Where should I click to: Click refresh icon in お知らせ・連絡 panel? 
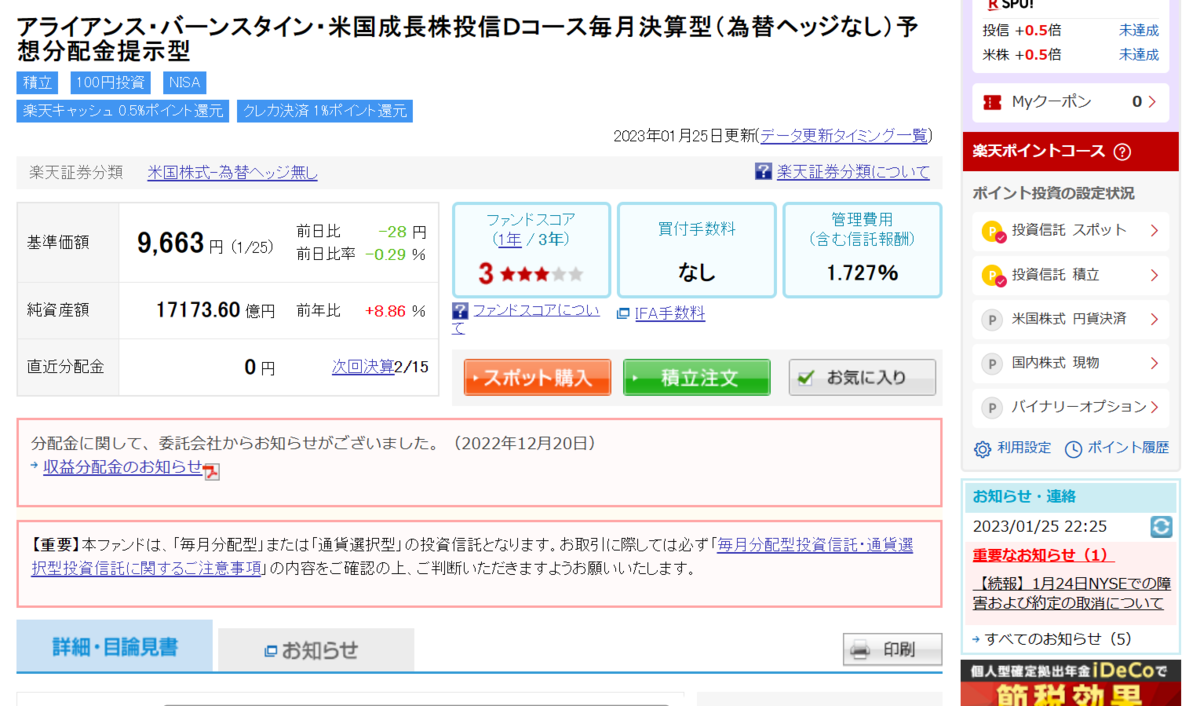pos(1160,526)
